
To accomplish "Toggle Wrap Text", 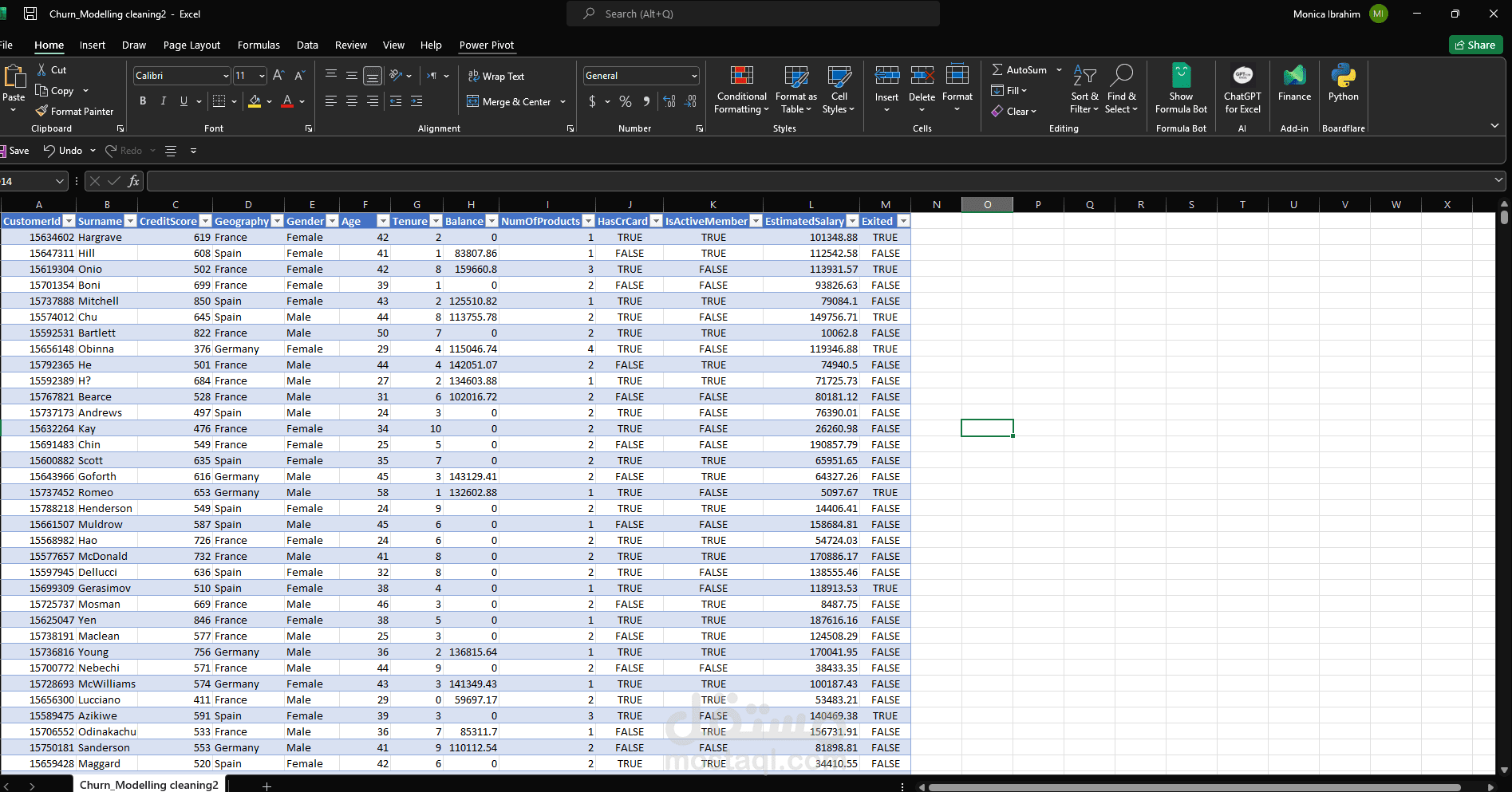I will click(495, 76).
